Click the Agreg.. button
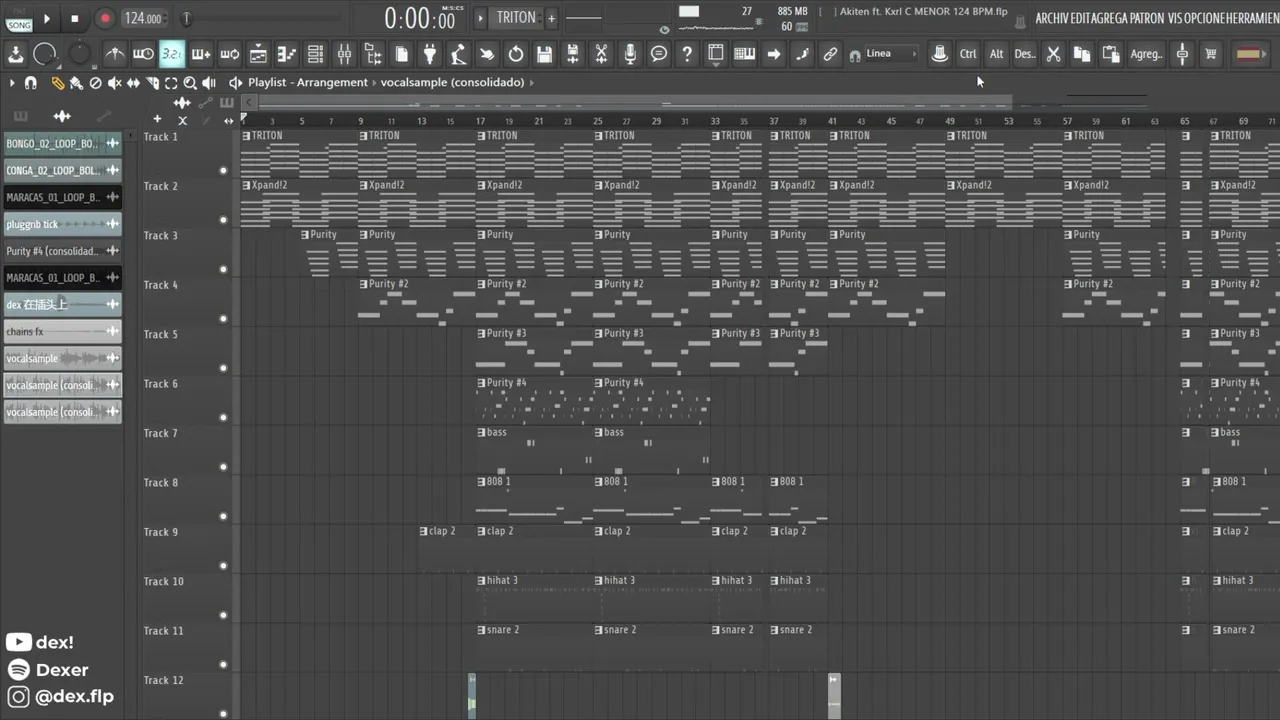The height and width of the screenshot is (720, 1280). pos(1146,54)
